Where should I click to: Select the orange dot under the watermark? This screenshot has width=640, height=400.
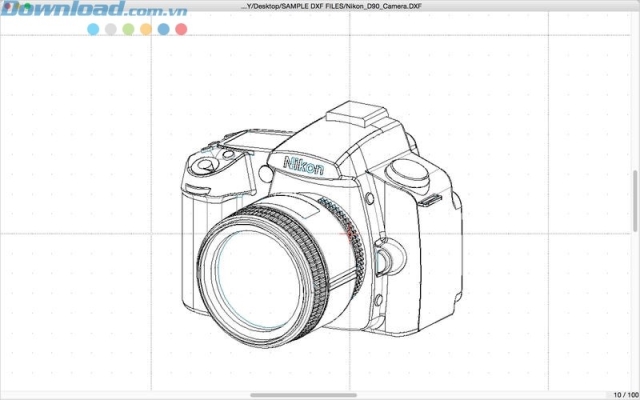tap(146, 30)
